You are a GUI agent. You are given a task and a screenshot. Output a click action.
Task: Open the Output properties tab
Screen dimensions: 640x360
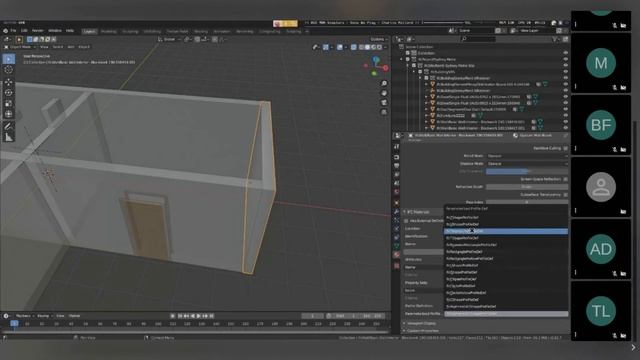coord(396,166)
